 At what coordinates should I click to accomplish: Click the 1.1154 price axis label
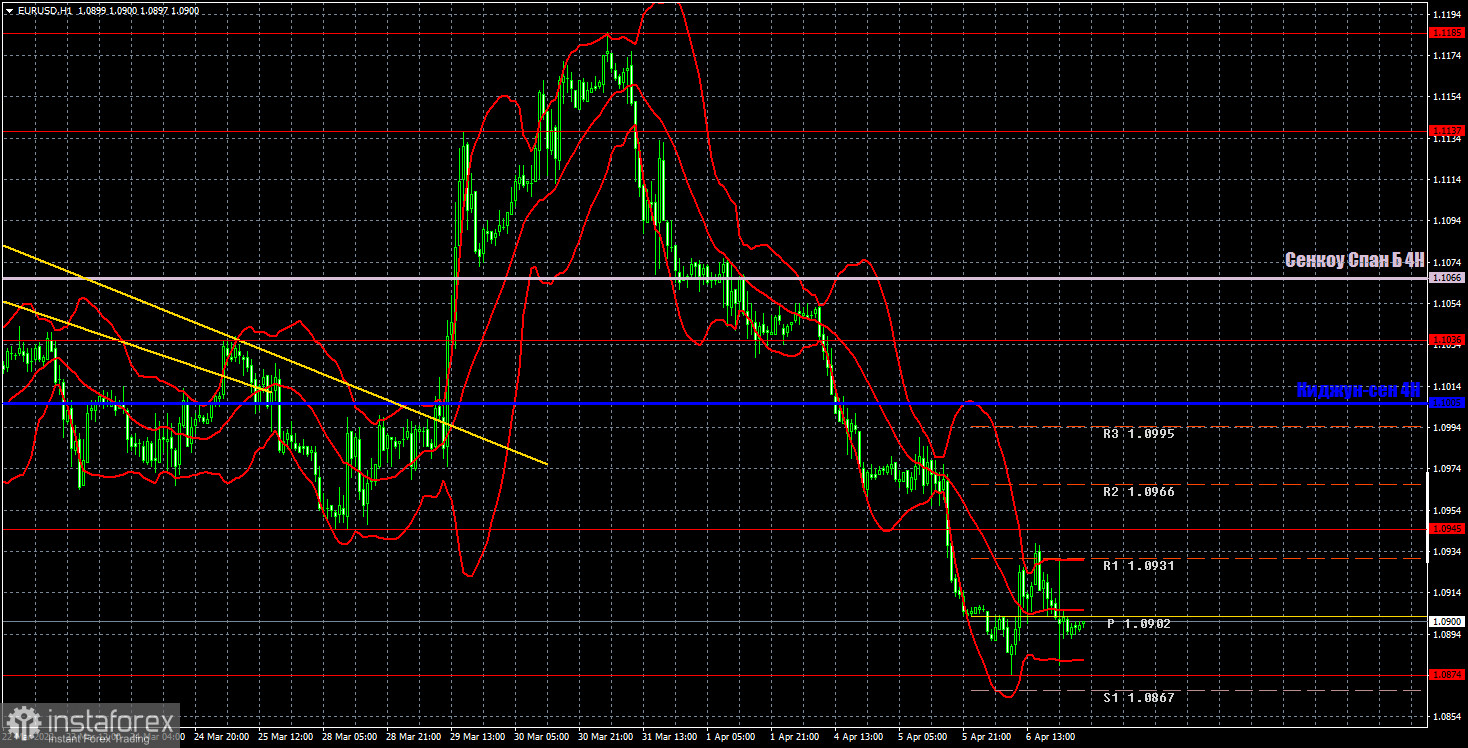(x=1447, y=96)
